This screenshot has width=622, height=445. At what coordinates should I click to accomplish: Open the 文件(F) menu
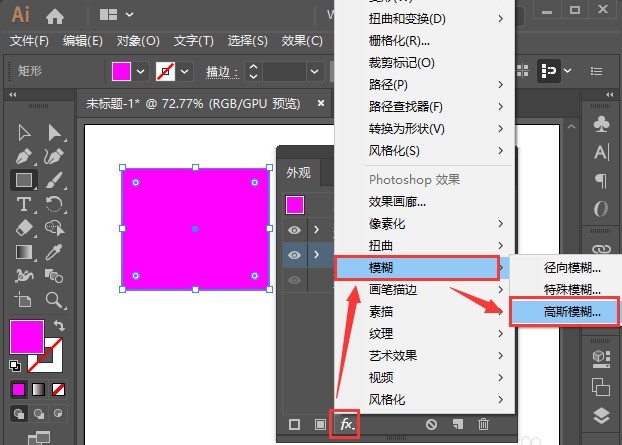[x=29, y=40]
